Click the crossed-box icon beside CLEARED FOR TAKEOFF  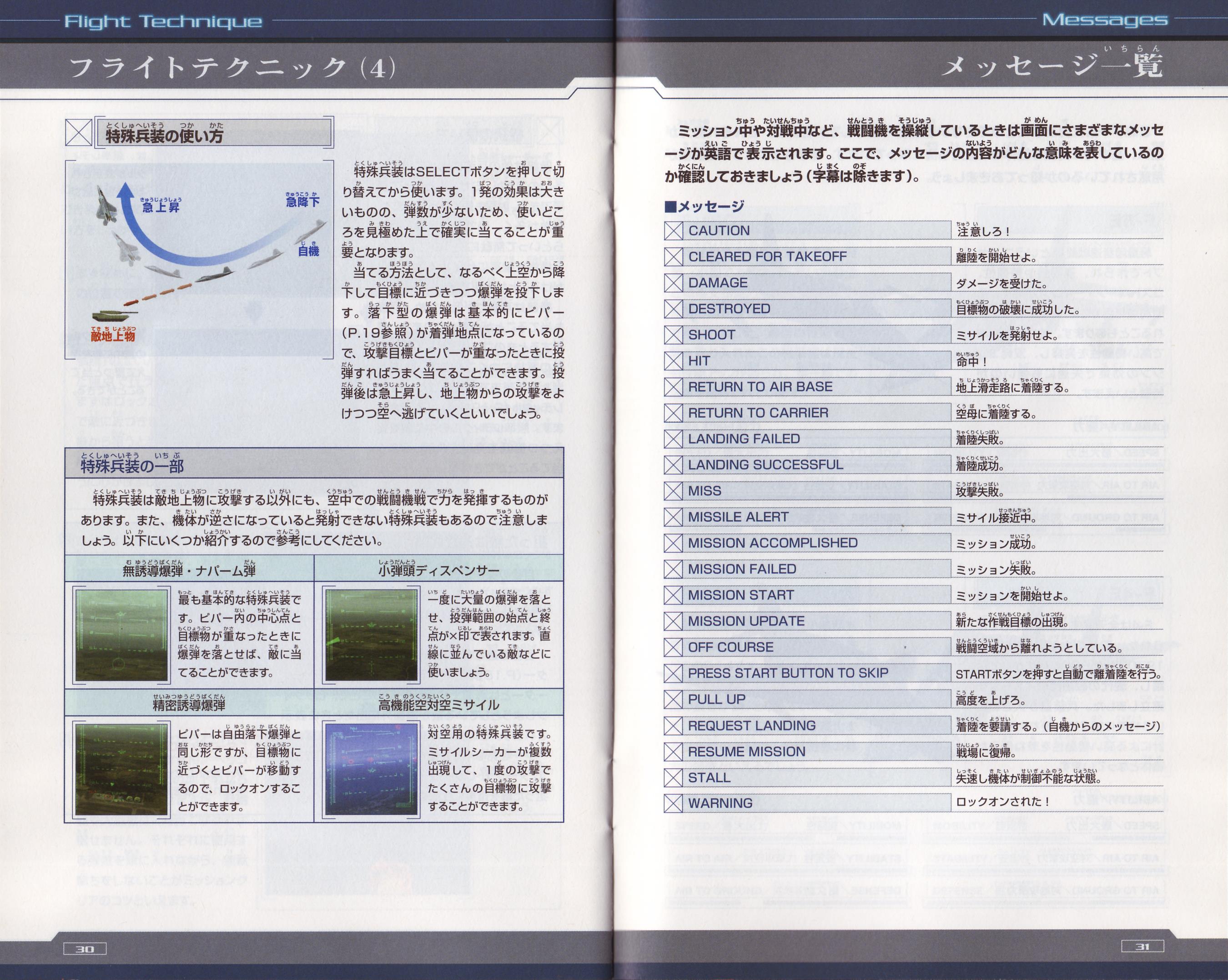click(673, 257)
